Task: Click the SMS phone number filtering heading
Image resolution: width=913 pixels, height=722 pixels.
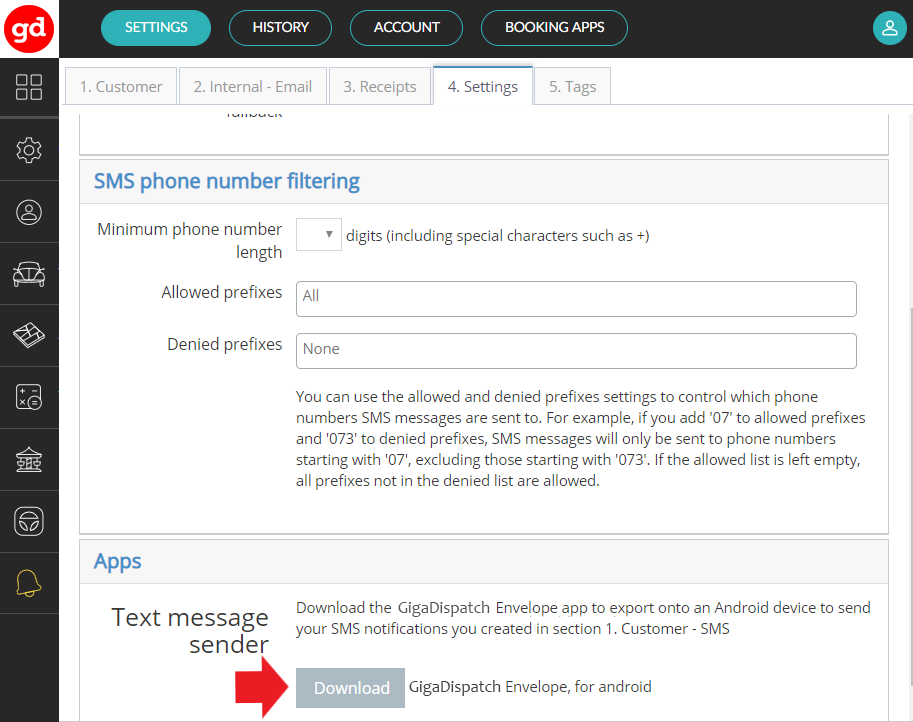Action: pyautogui.click(x=227, y=181)
